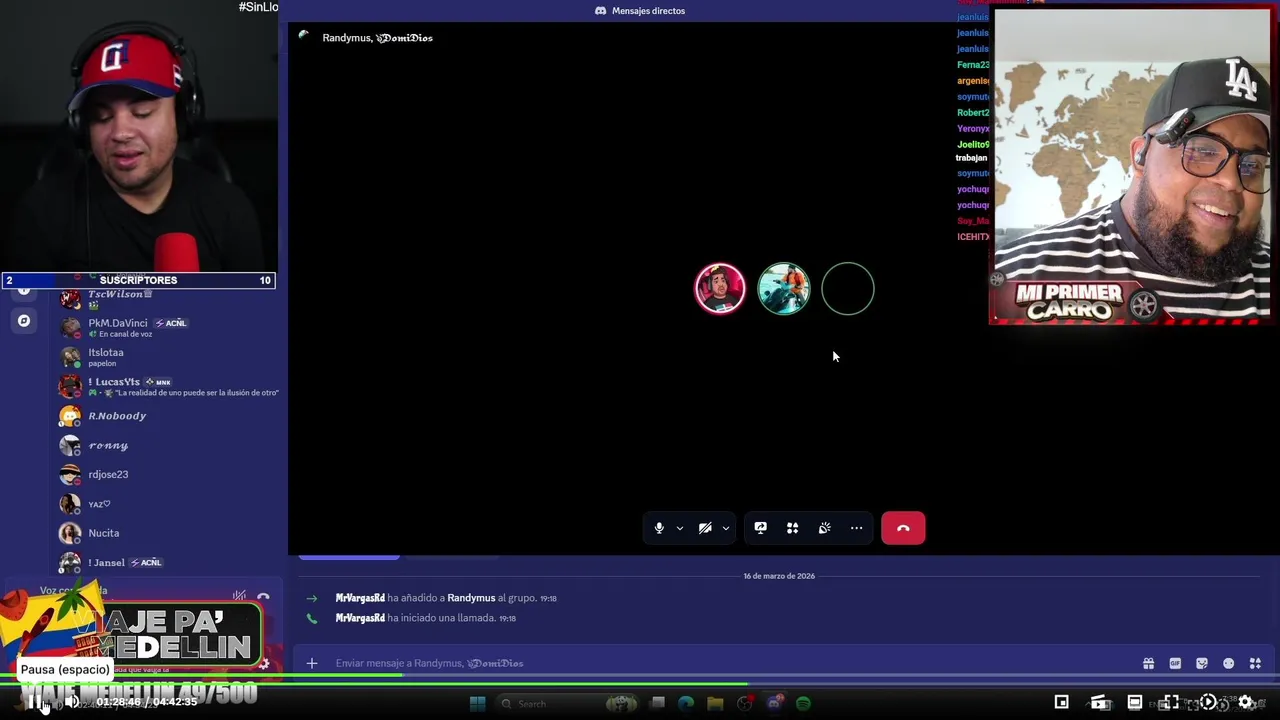Viewport: 1280px width, 720px height.
Task: Open the gift icon in message bar
Action: coord(1149,663)
